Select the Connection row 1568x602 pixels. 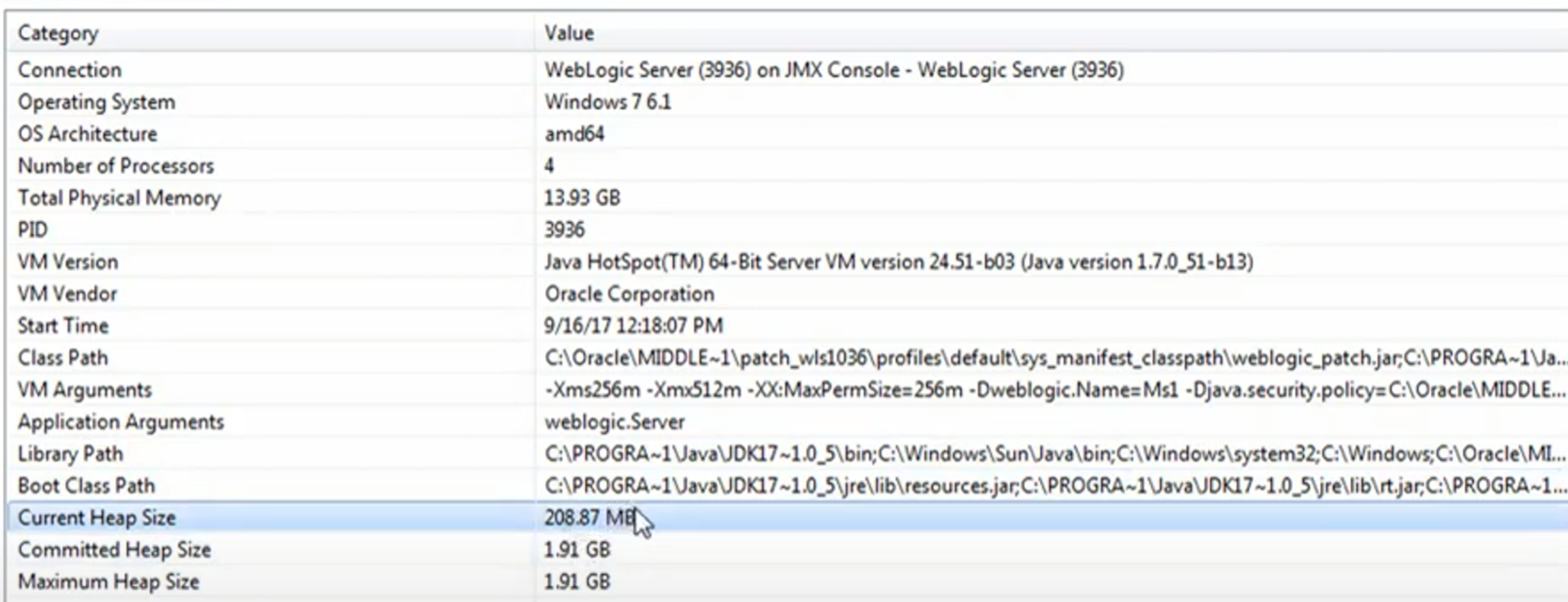(x=787, y=69)
